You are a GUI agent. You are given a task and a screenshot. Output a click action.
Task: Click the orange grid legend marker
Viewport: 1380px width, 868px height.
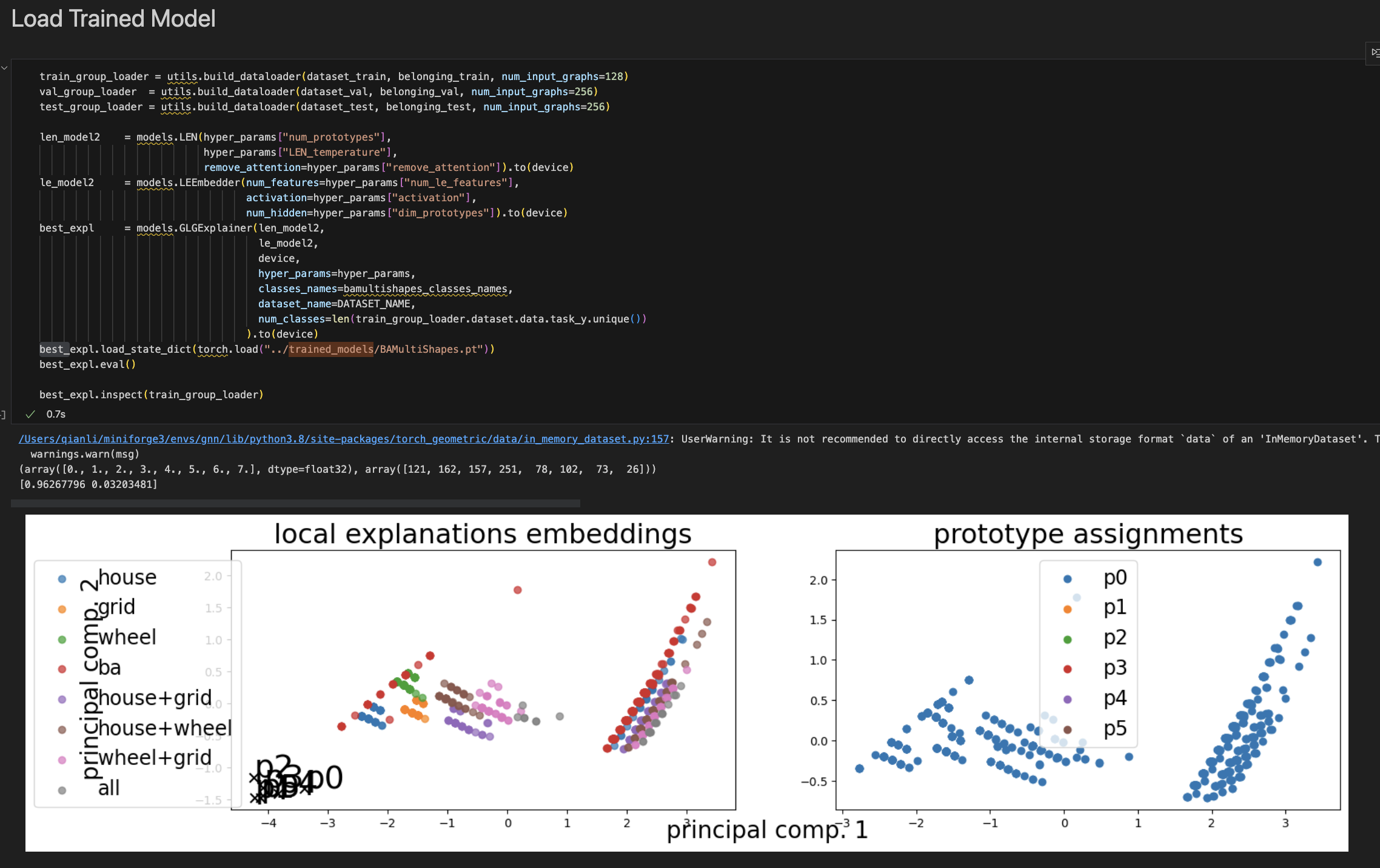62,609
